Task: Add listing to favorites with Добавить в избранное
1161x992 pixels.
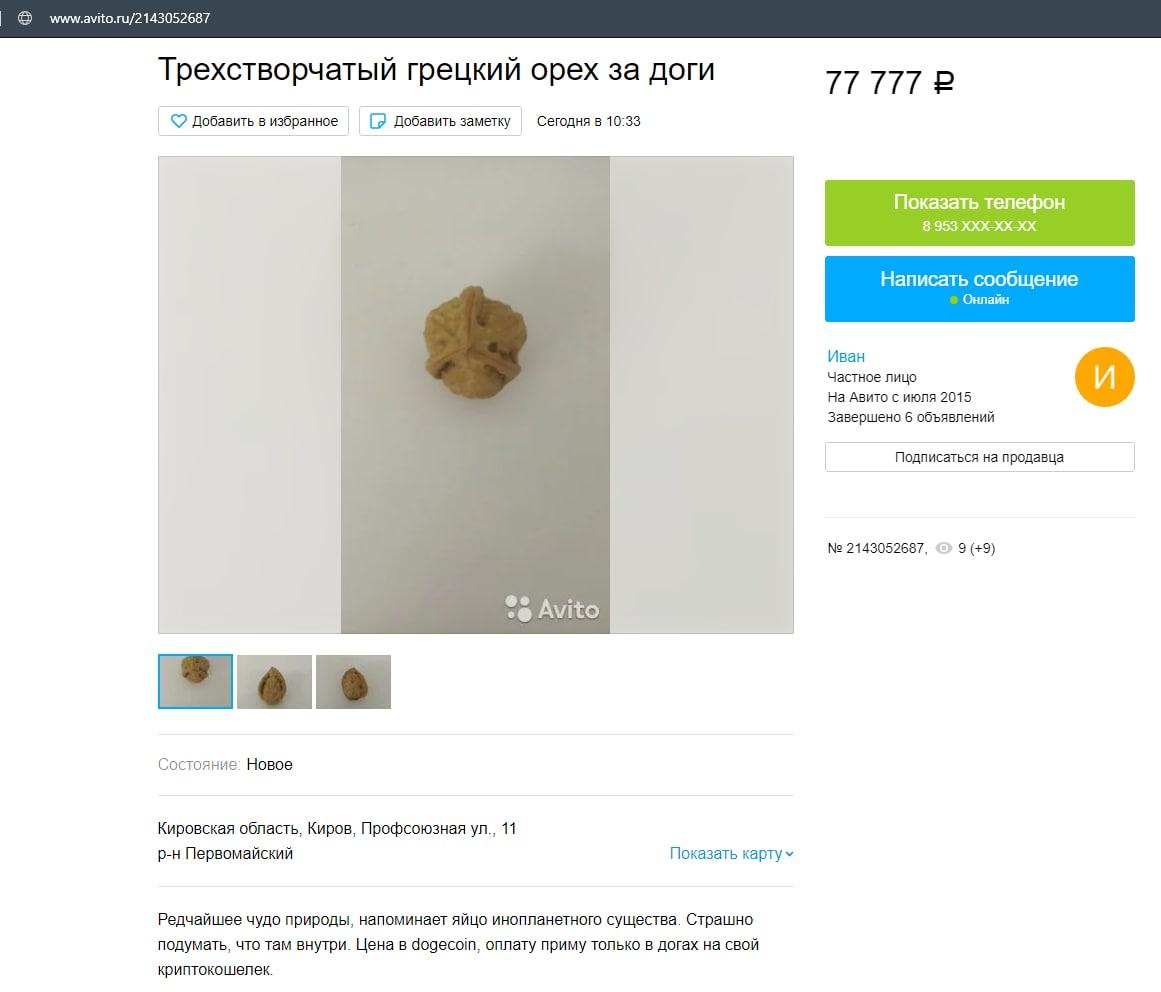Action: pyautogui.click(x=253, y=121)
